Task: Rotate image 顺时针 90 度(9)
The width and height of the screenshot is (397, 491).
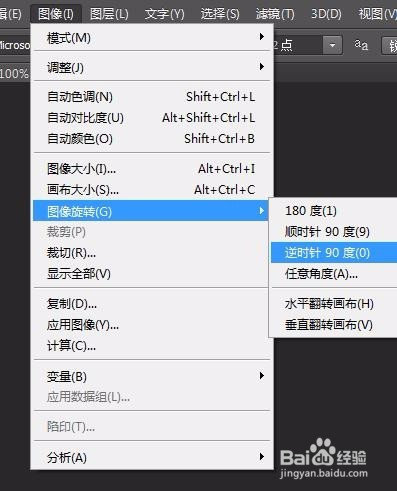Action: 334,232
